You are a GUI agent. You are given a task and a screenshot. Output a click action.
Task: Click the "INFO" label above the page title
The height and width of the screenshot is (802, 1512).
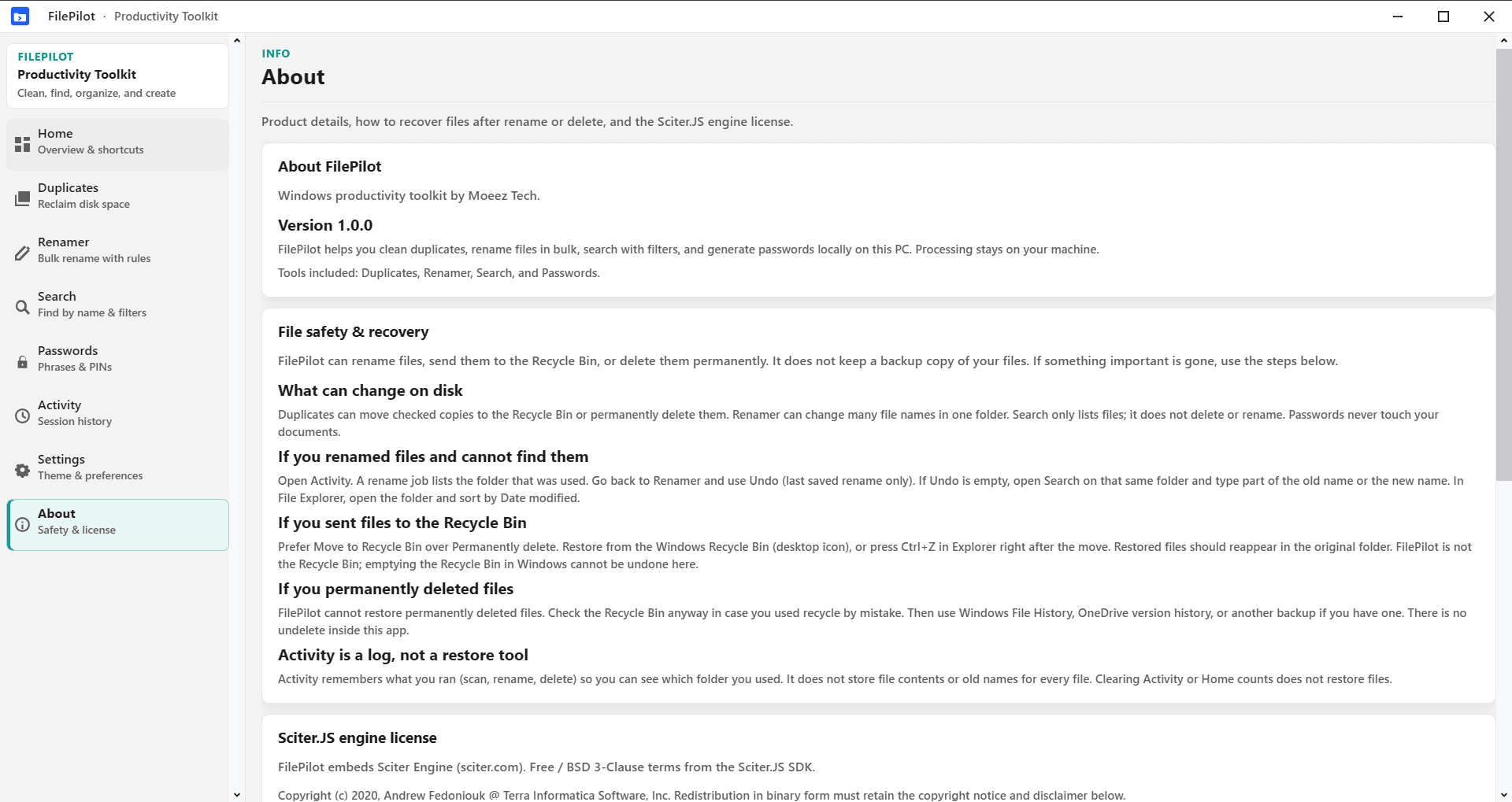276,54
